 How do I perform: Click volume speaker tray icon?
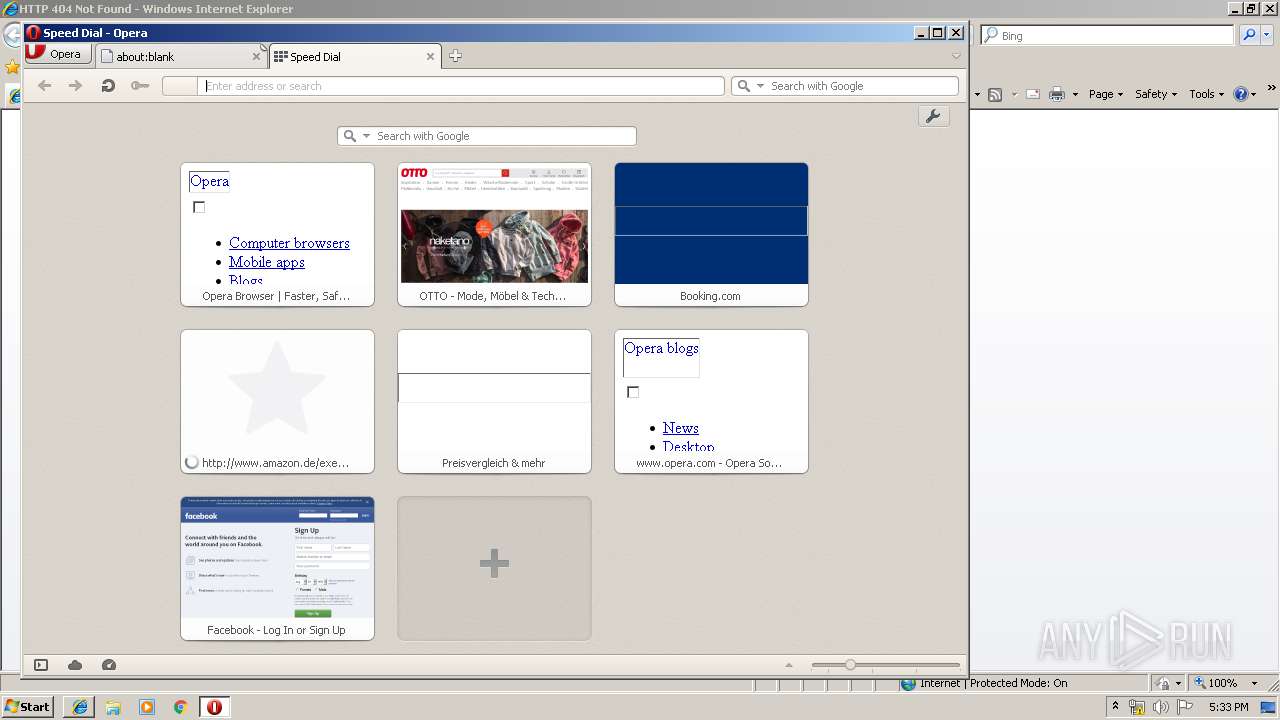(1161, 707)
